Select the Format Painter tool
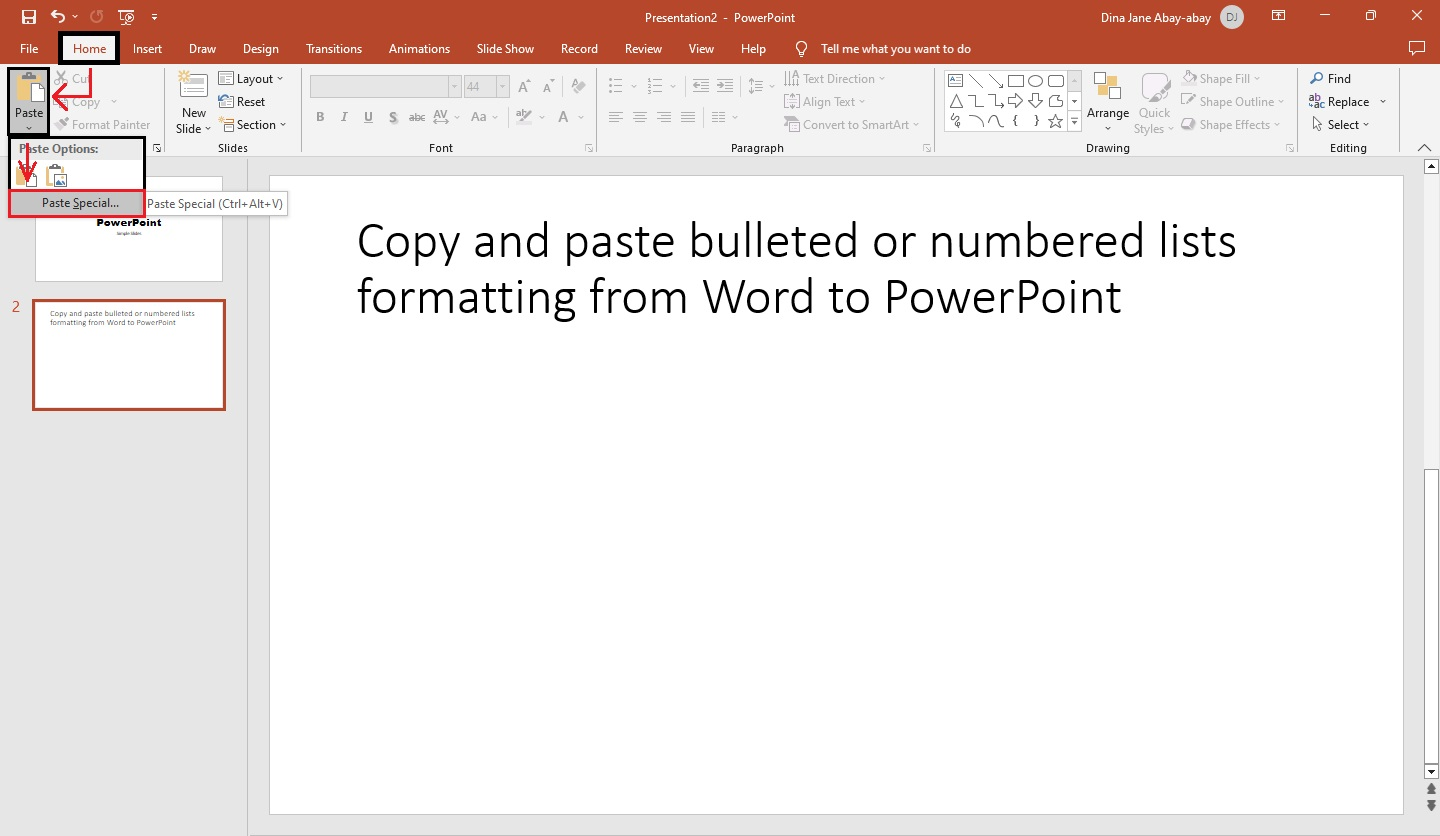The height and width of the screenshot is (836, 1440). pos(103,124)
